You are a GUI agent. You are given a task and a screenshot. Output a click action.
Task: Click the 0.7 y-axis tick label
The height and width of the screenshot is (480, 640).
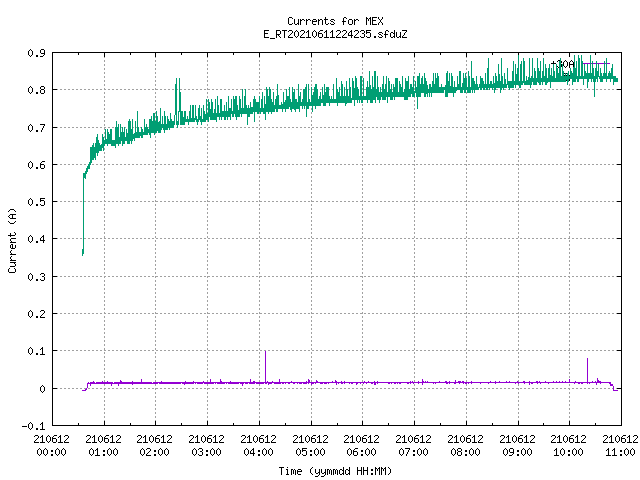[x=37, y=128]
